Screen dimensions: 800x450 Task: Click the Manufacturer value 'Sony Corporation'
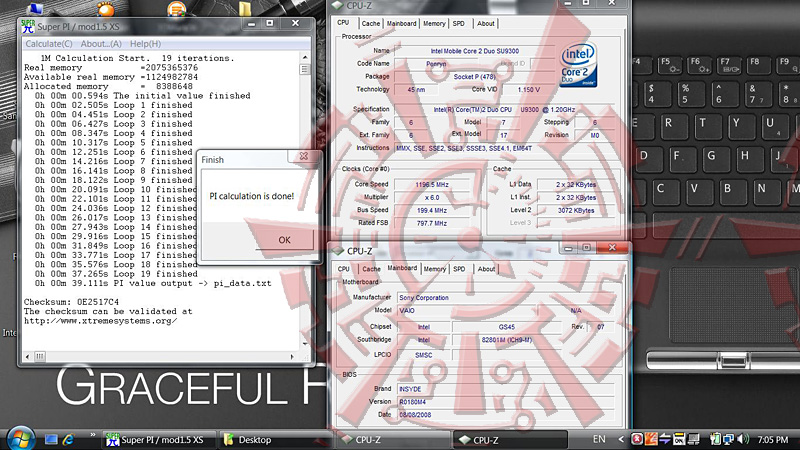(506, 297)
